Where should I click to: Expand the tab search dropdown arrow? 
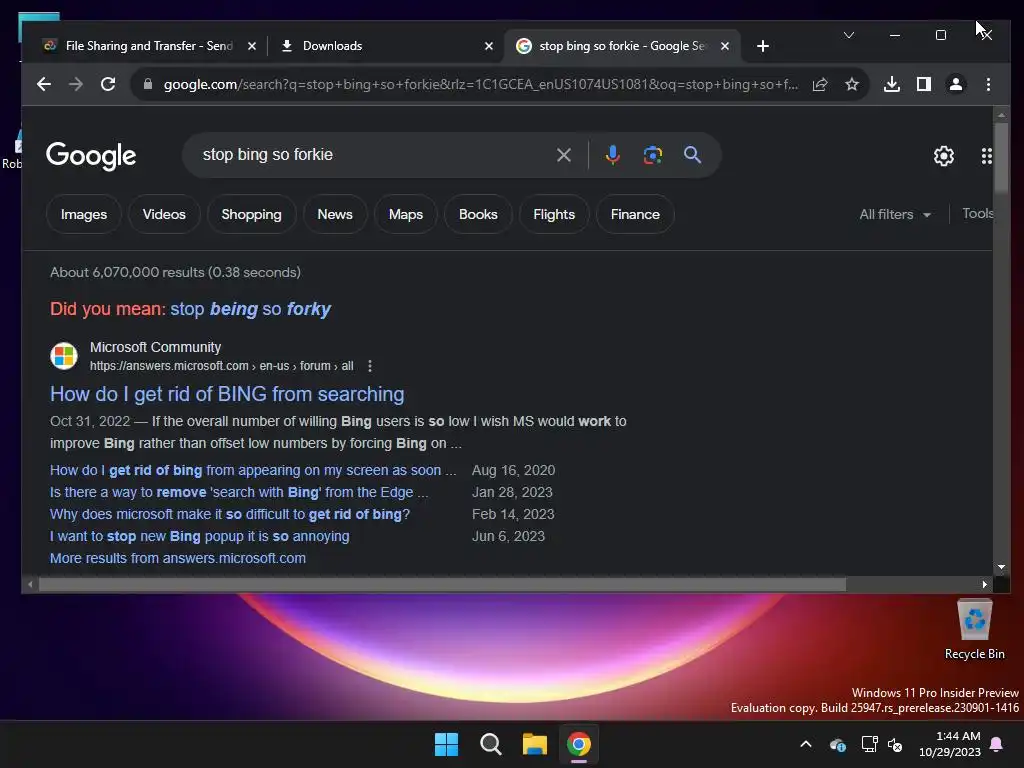click(x=848, y=35)
